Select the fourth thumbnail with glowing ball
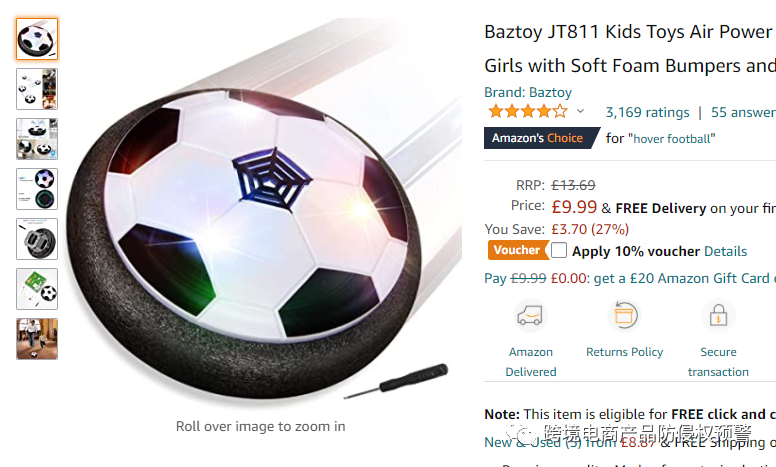The height and width of the screenshot is (467, 776). click(37, 189)
